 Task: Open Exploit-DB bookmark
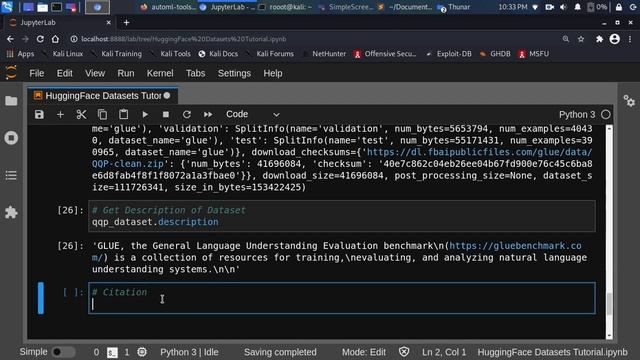pyautogui.click(x=449, y=54)
